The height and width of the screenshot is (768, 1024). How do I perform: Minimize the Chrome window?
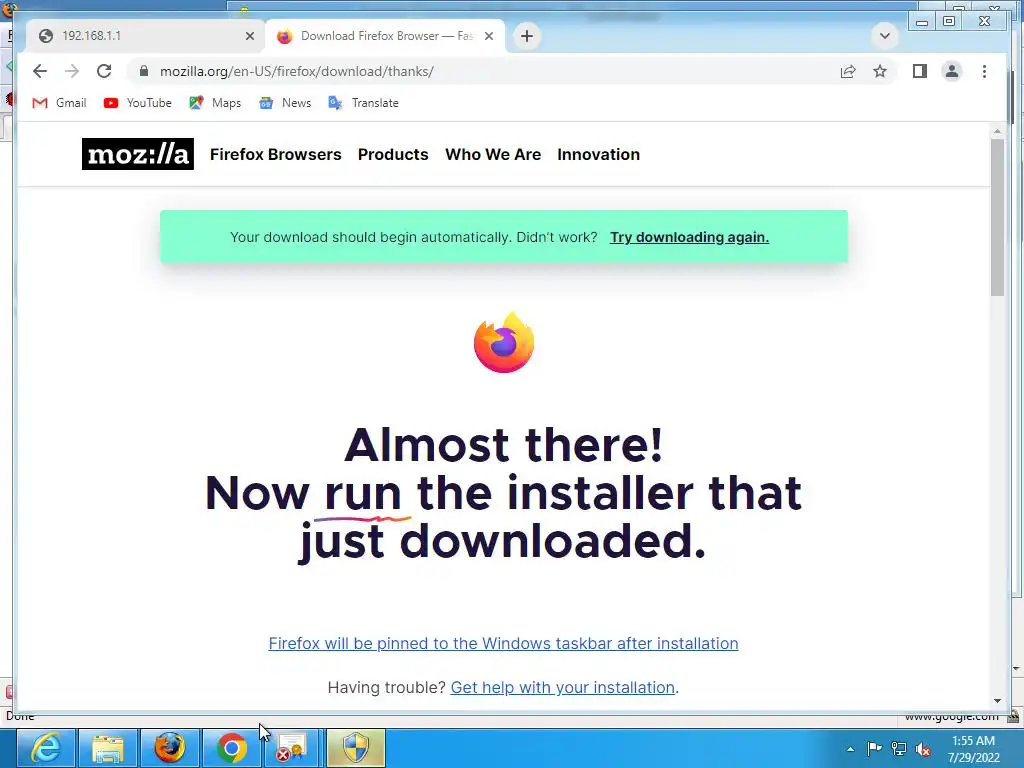pyautogui.click(x=921, y=21)
